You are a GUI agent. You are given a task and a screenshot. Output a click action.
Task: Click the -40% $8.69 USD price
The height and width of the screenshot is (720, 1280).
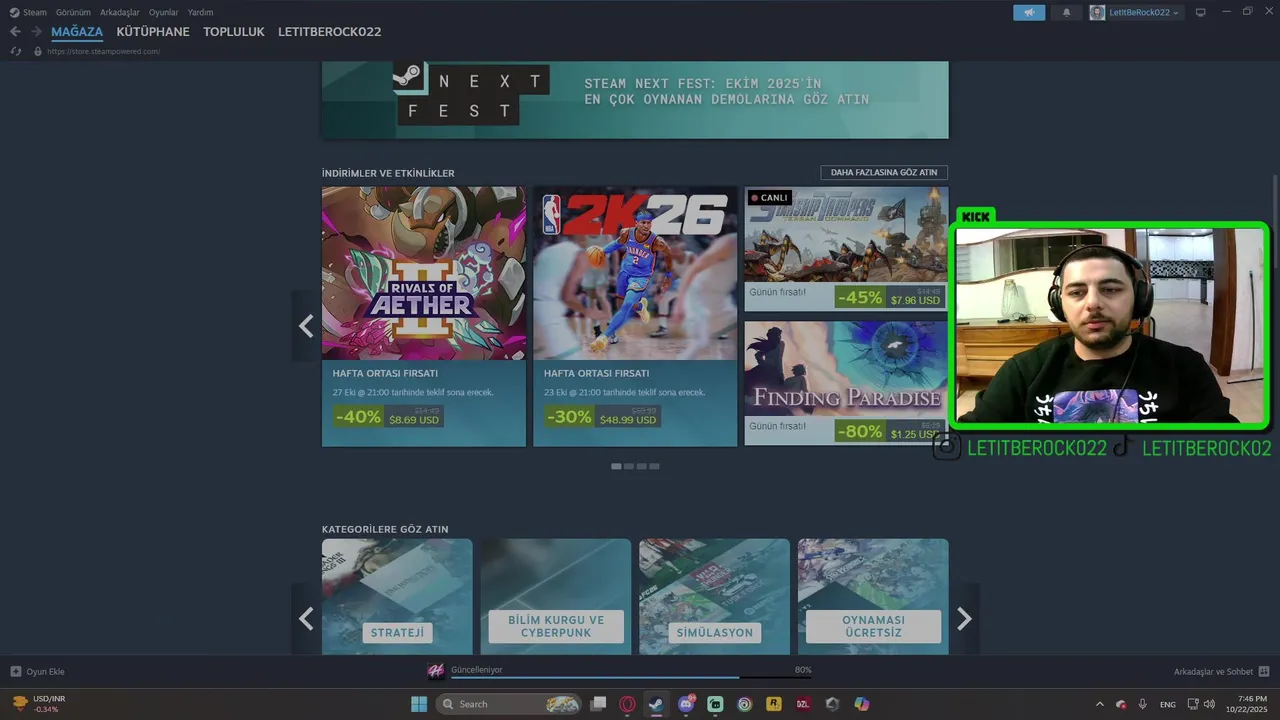click(388, 417)
